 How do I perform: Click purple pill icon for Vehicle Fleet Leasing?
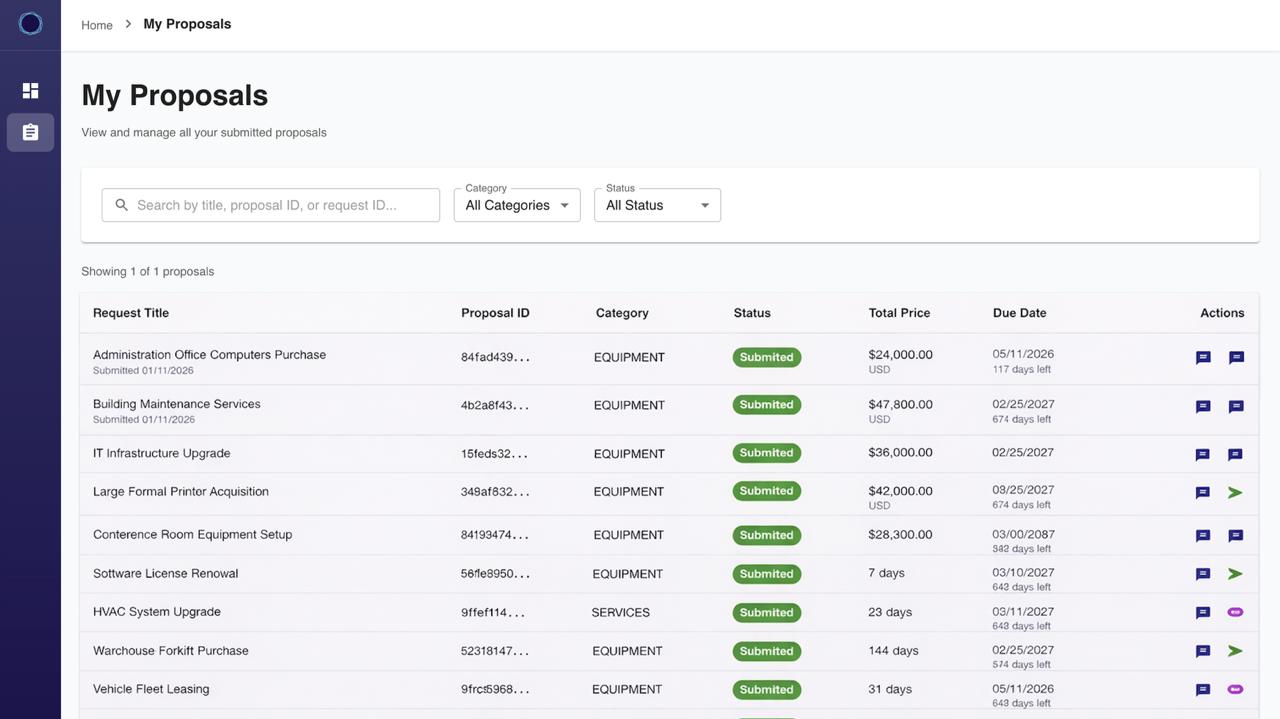click(1235, 689)
